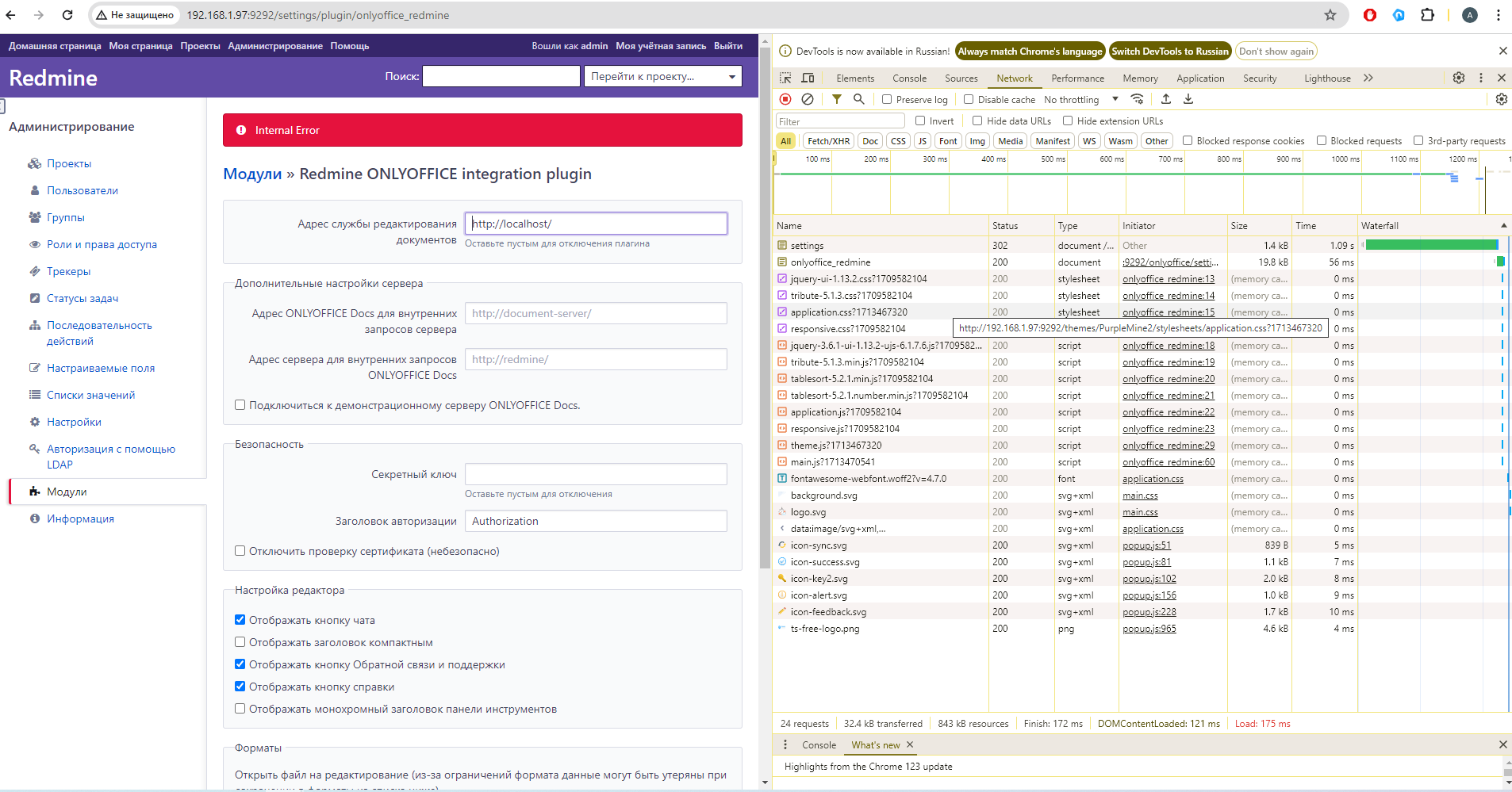
Task: Bookmark this page with the star icon
Action: [1330, 15]
